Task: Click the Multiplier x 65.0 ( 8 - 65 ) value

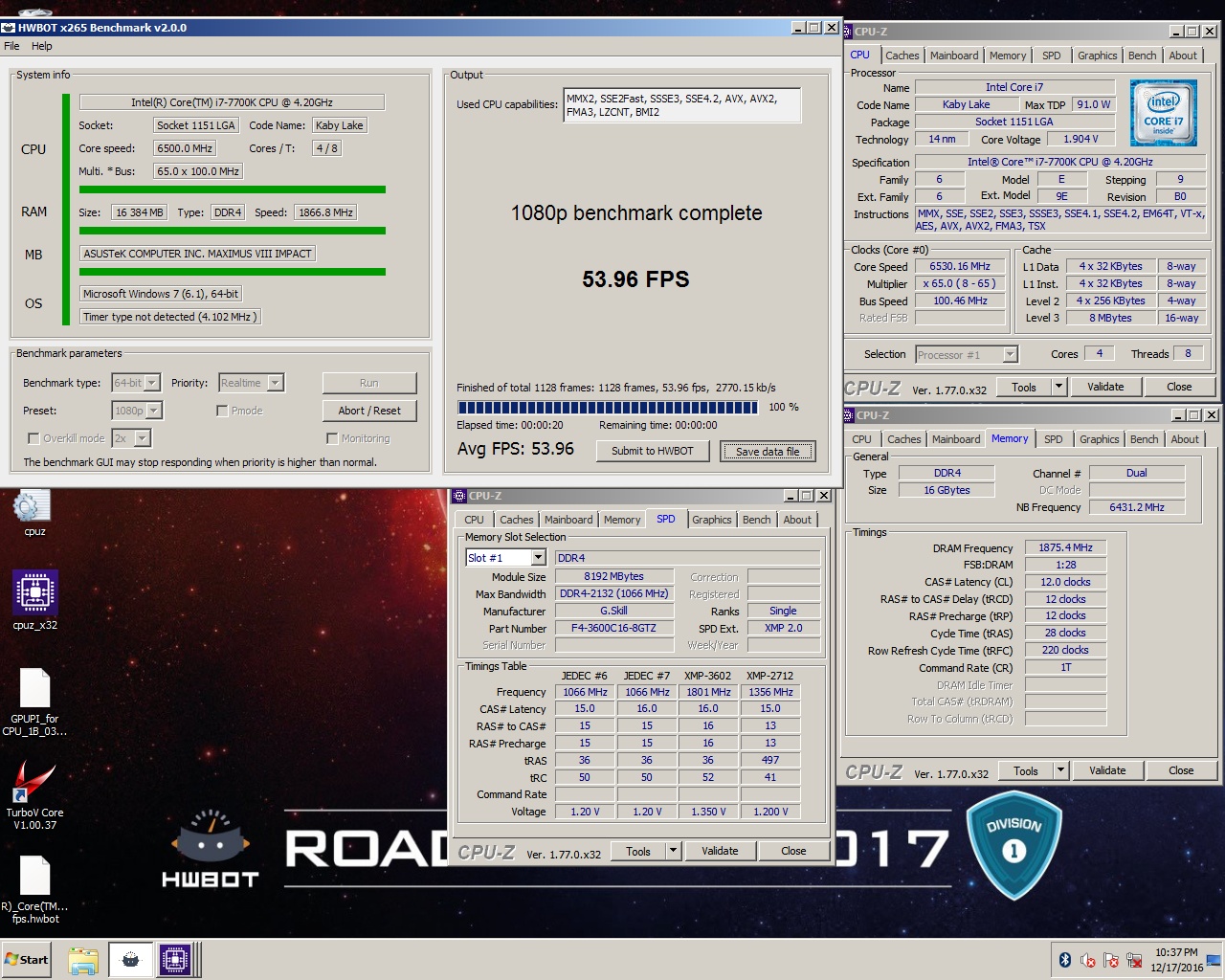Action: click(x=960, y=284)
